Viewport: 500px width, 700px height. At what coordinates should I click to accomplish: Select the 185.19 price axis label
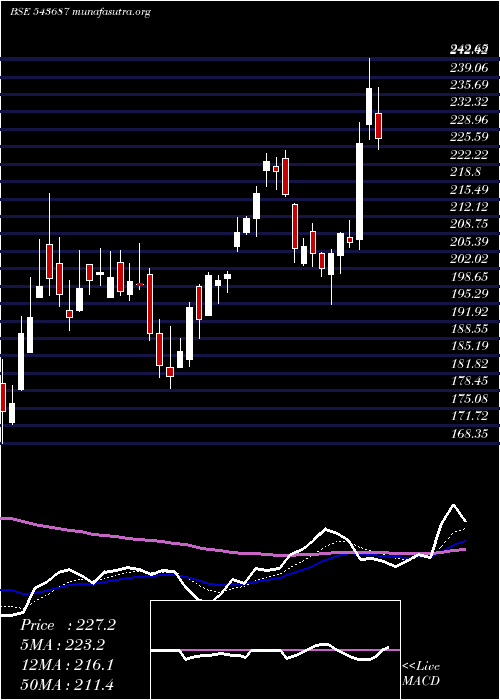coord(470,346)
